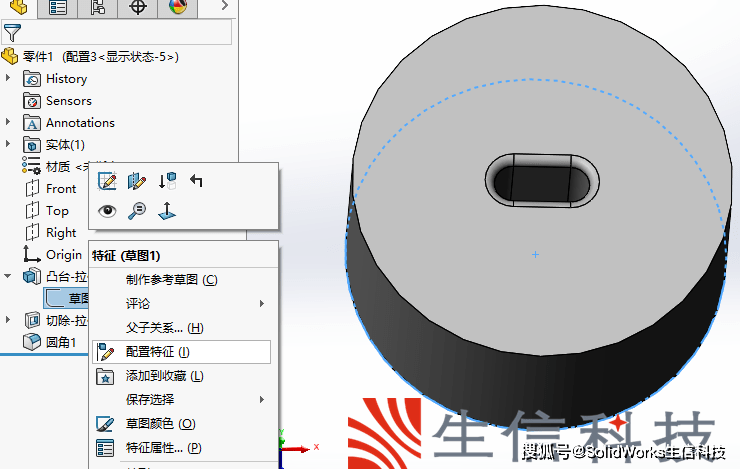Click the feature tree filter funnel icon
The image size is (740, 469).
point(12,32)
